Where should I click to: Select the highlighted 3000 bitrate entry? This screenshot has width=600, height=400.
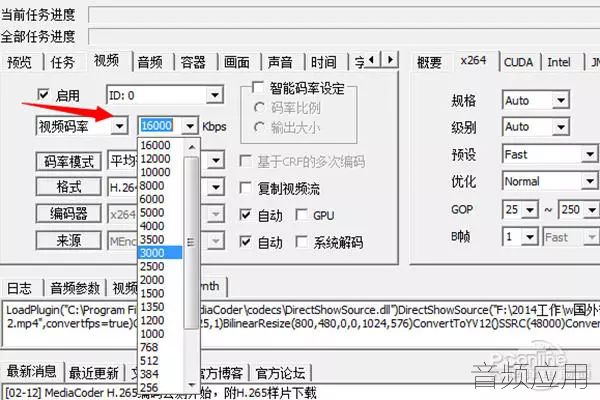(160, 253)
